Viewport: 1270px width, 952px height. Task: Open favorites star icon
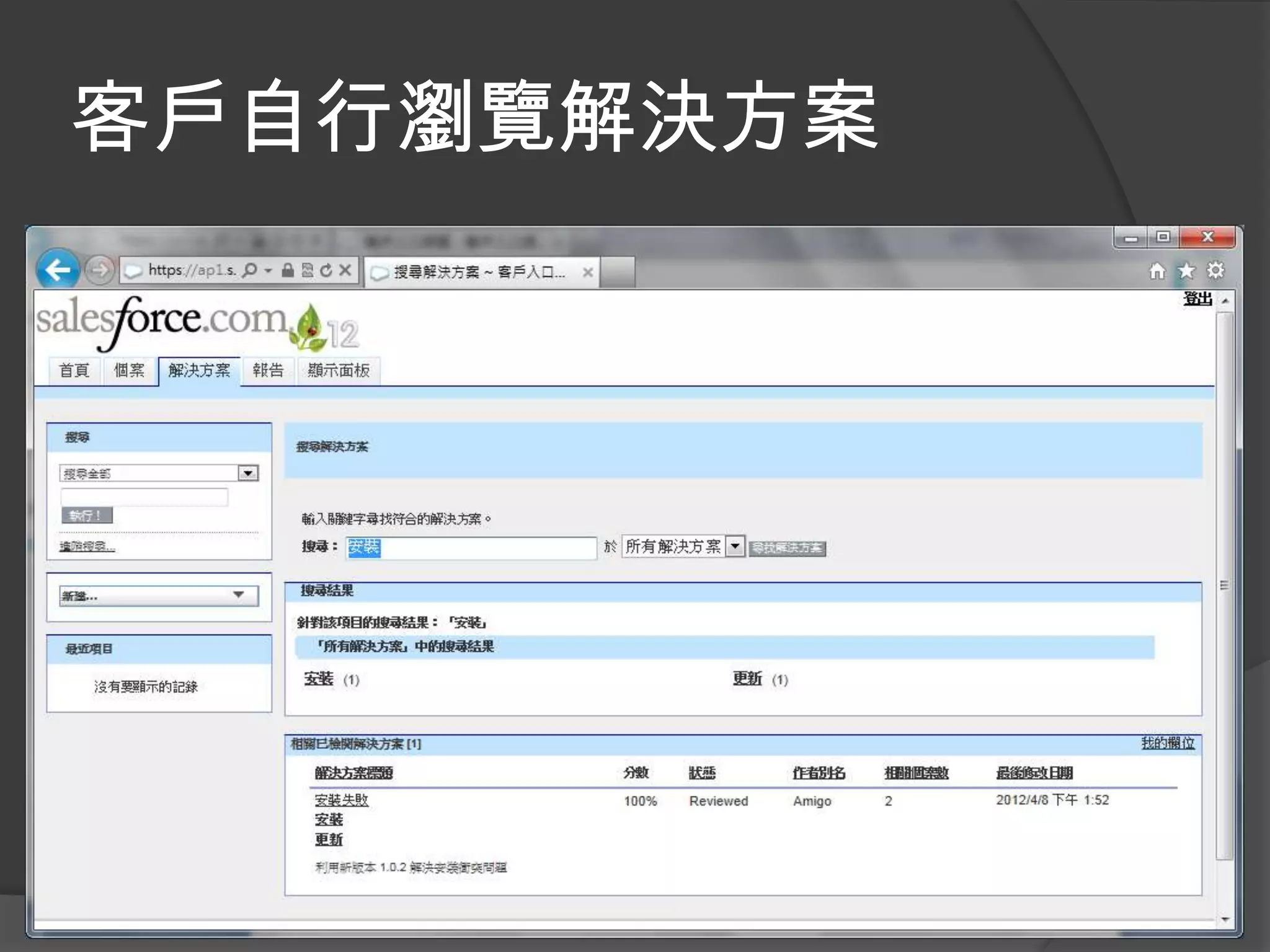(1186, 271)
